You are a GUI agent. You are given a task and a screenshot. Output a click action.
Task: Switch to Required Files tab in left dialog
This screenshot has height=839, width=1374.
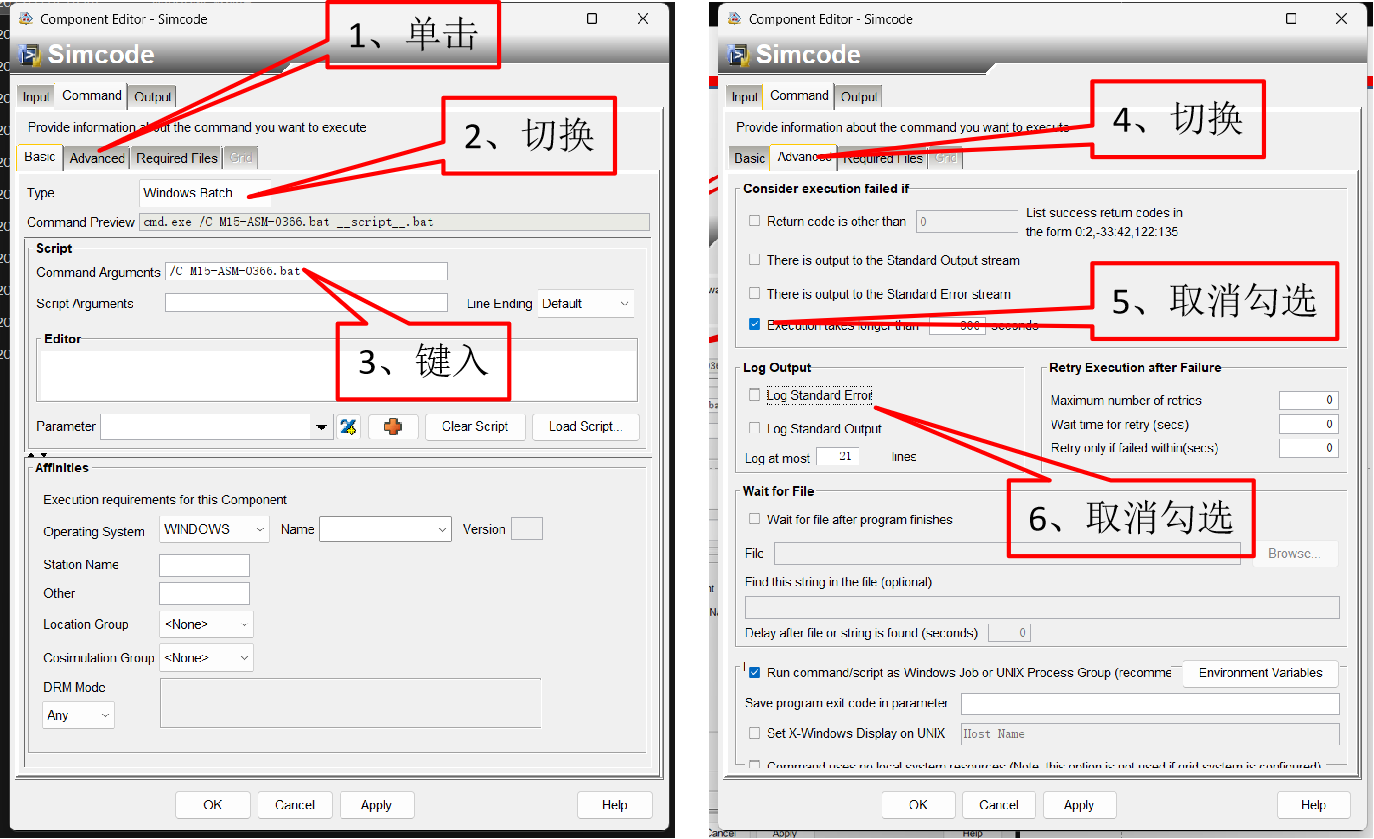tap(177, 158)
